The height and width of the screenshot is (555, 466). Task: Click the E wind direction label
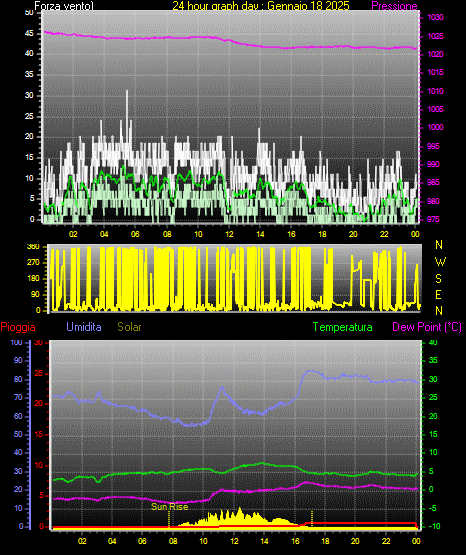(438, 294)
